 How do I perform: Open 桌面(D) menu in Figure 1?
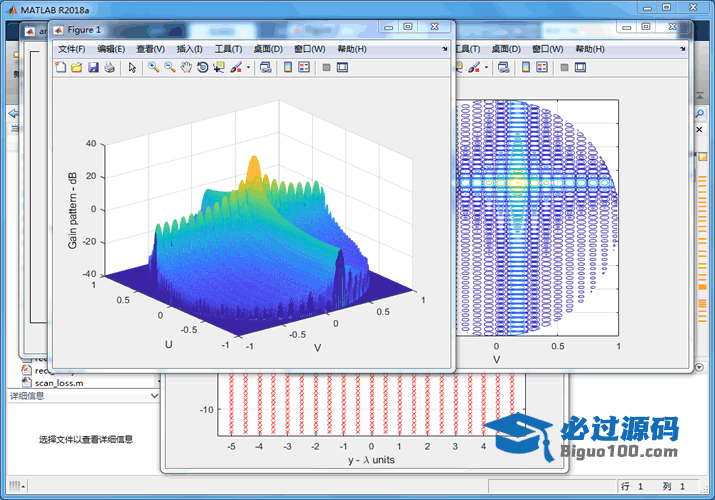coord(268,49)
